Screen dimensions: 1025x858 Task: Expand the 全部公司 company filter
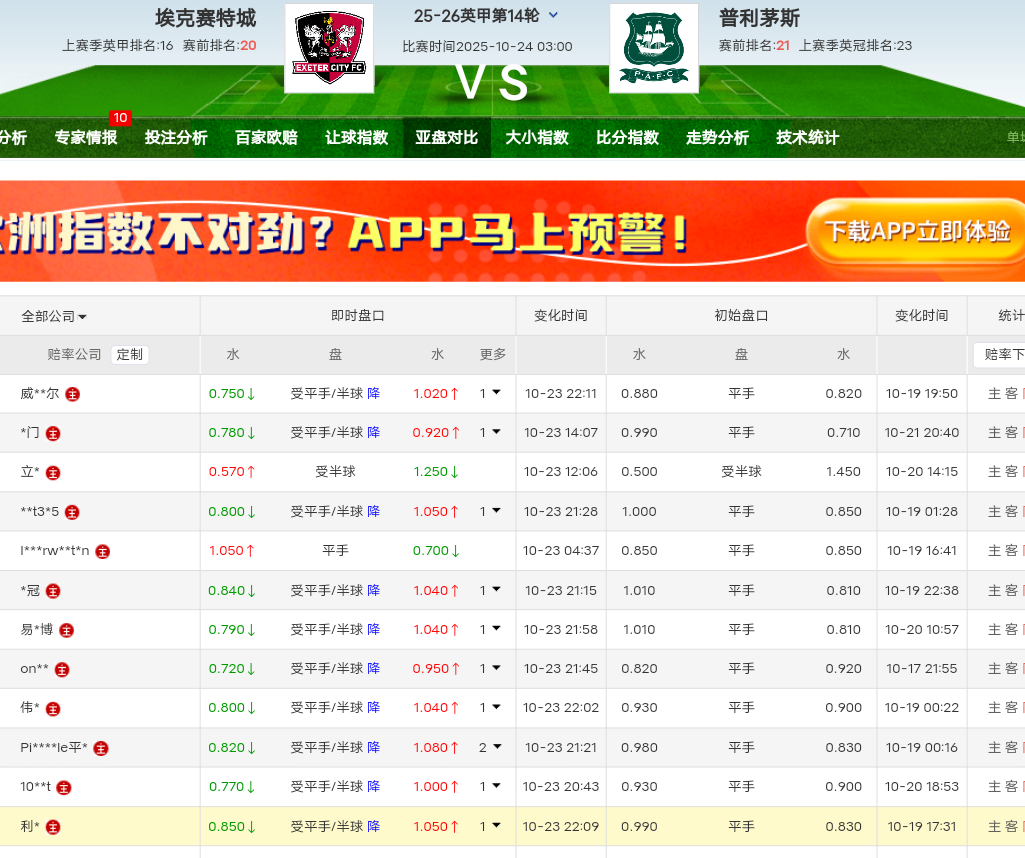(54, 316)
